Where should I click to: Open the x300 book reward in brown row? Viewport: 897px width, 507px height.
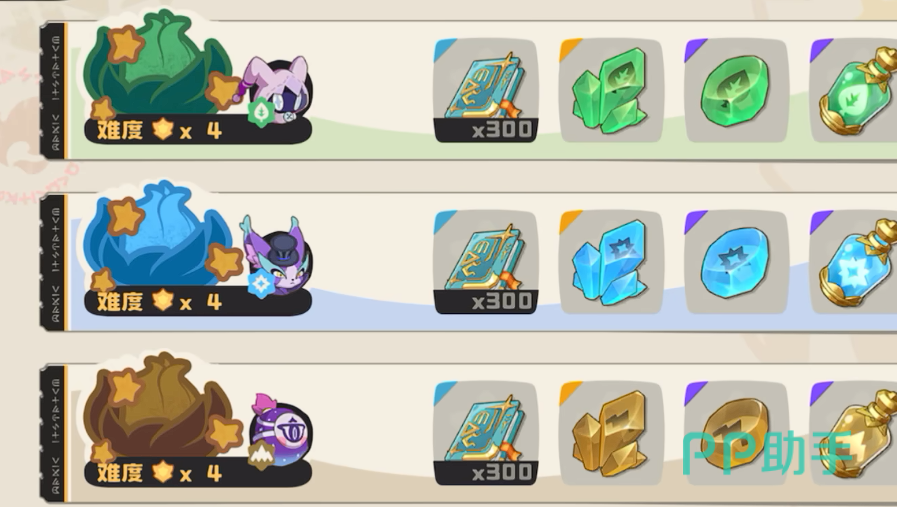(x=485, y=433)
